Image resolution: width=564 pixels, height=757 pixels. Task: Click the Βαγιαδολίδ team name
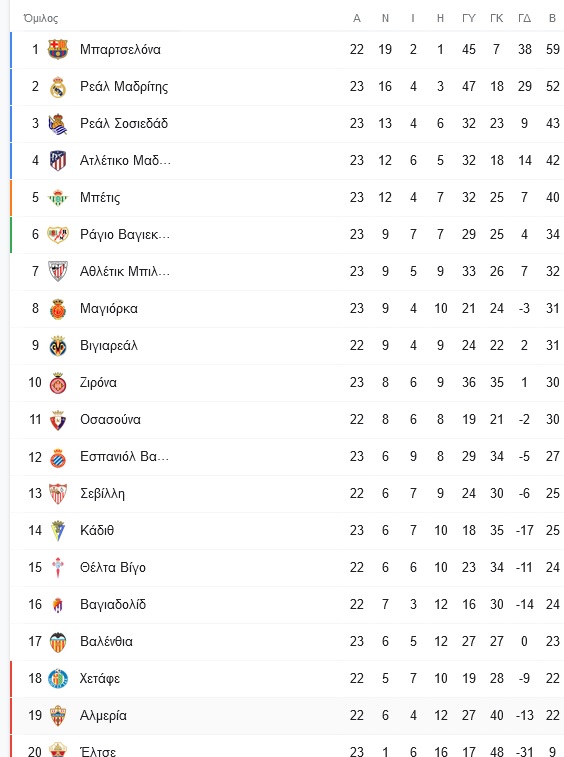tap(113, 604)
